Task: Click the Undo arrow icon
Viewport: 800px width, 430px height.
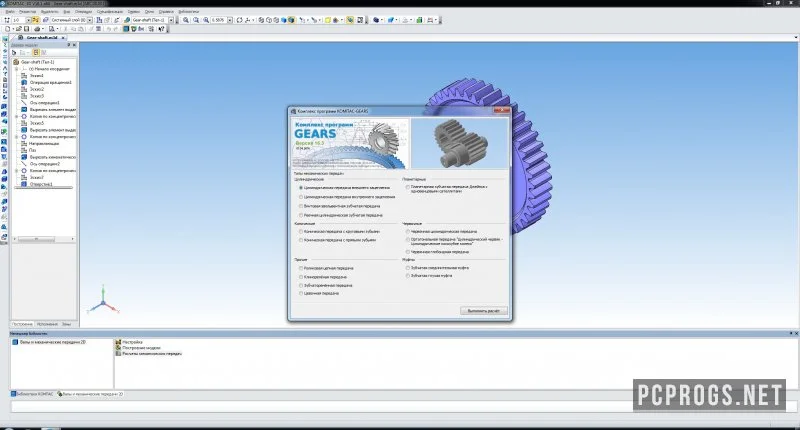Action: pyautogui.click(x=109, y=29)
